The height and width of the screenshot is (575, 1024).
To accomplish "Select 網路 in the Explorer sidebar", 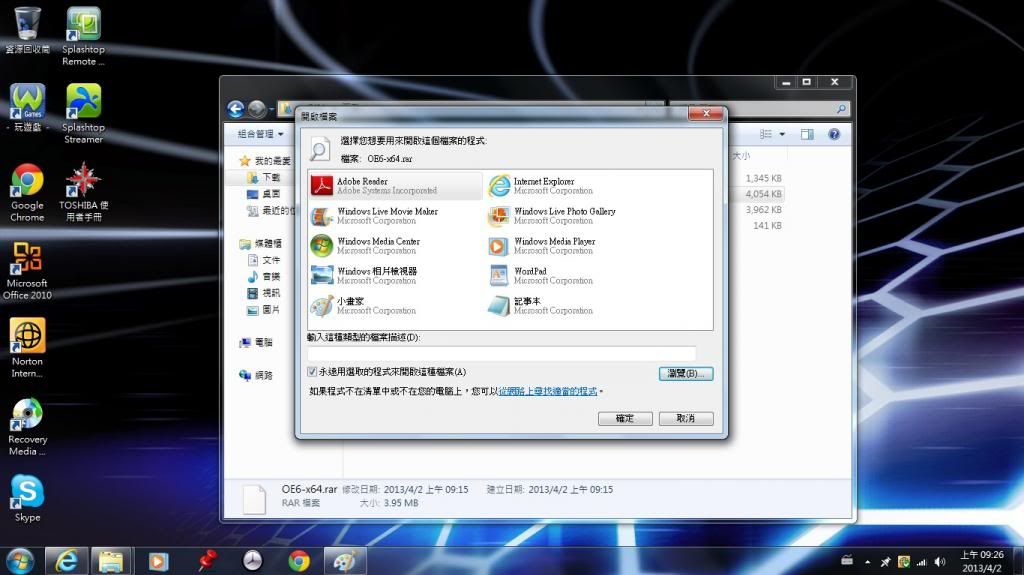I will pyautogui.click(x=256, y=375).
